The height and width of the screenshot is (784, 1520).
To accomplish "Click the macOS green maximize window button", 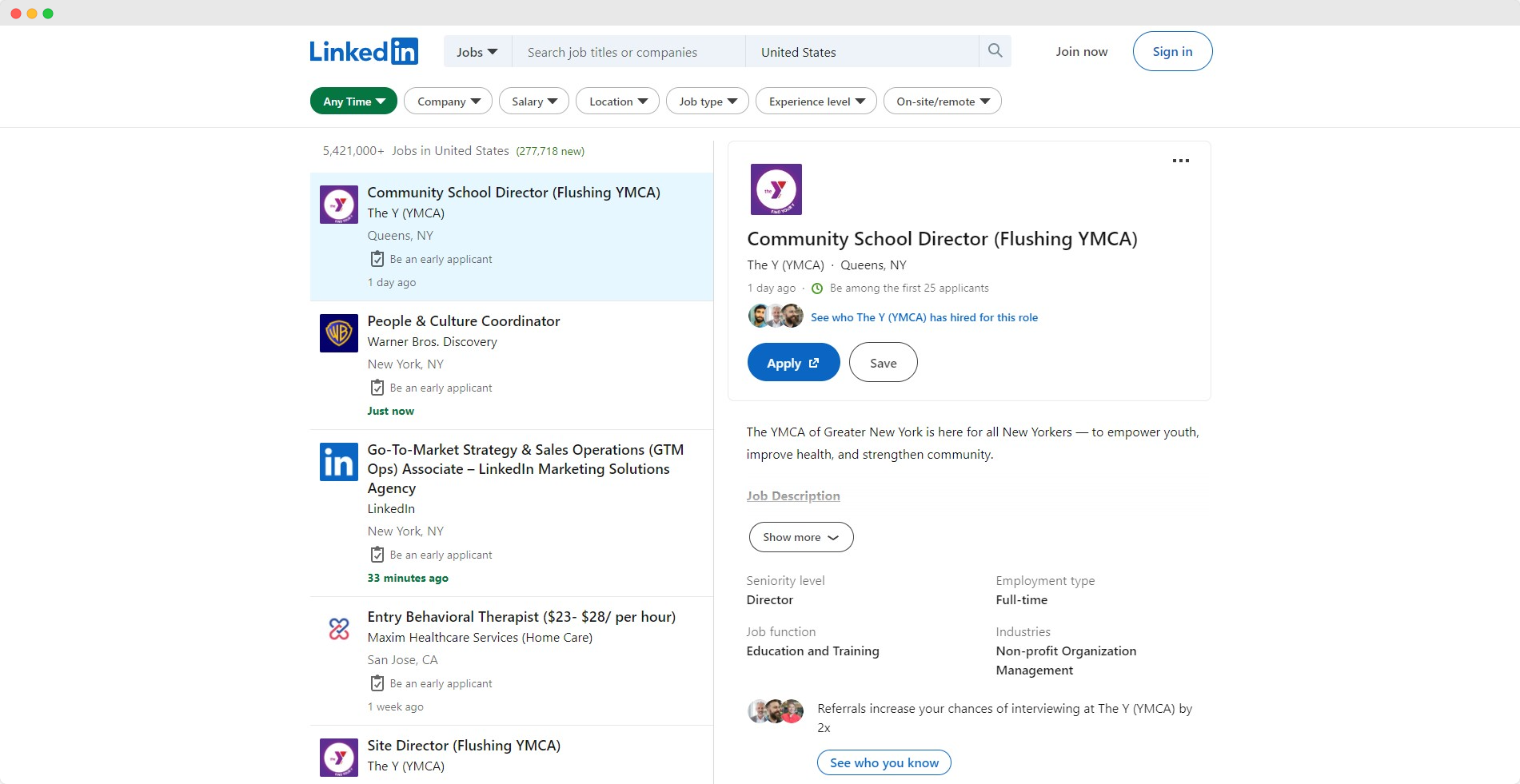I will click(48, 14).
